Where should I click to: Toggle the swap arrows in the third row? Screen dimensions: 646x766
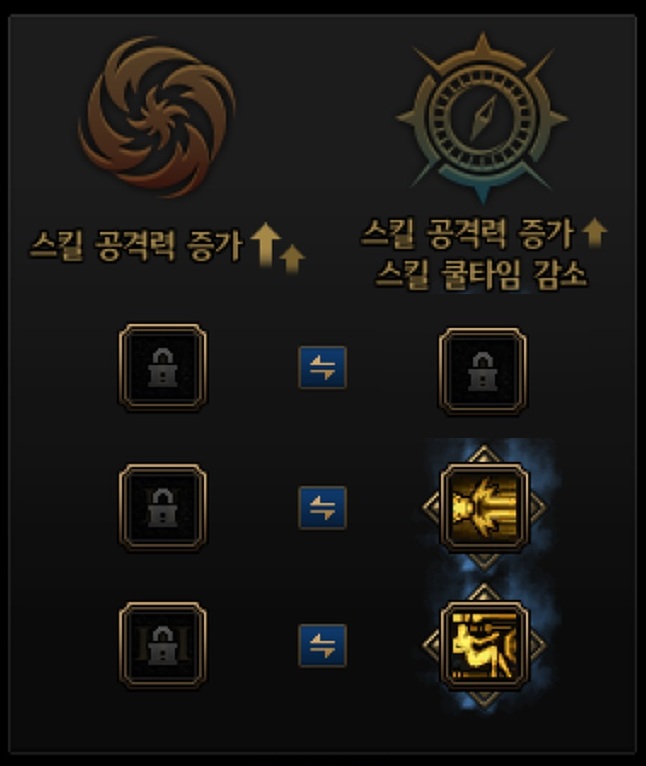click(323, 645)
